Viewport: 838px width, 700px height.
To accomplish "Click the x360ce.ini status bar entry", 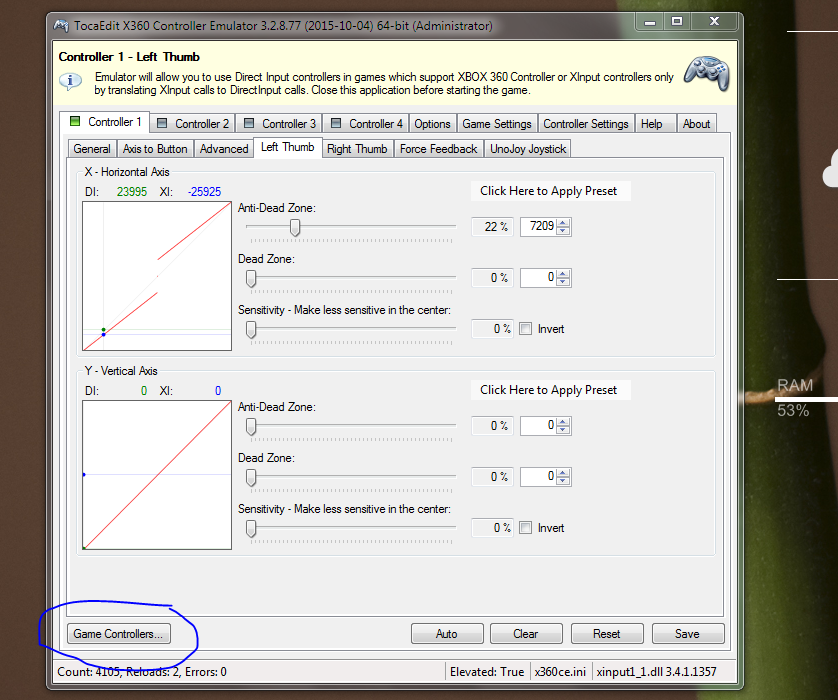I will 560,672.
